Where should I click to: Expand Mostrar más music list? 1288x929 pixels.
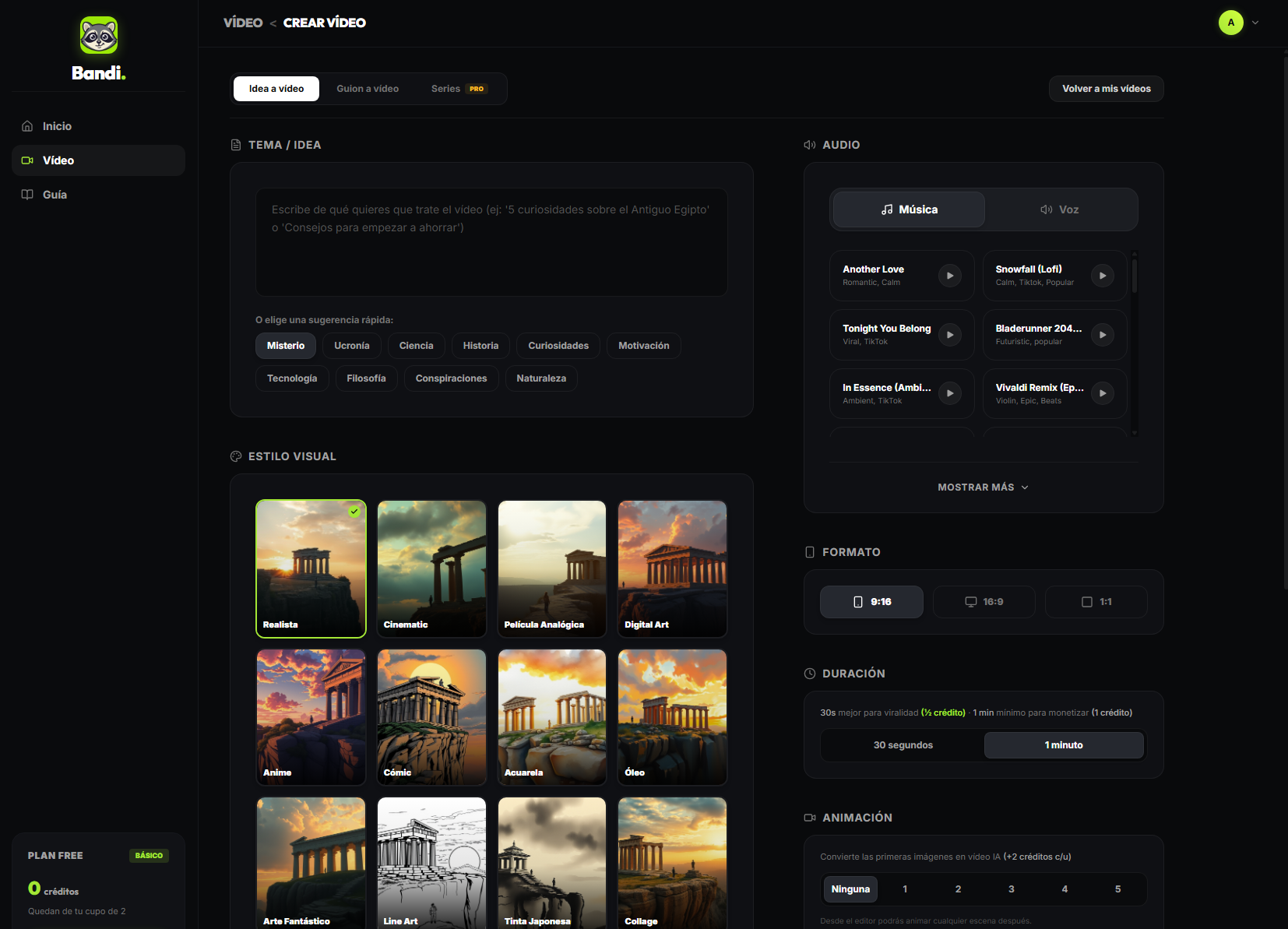[x=984, y=487]
